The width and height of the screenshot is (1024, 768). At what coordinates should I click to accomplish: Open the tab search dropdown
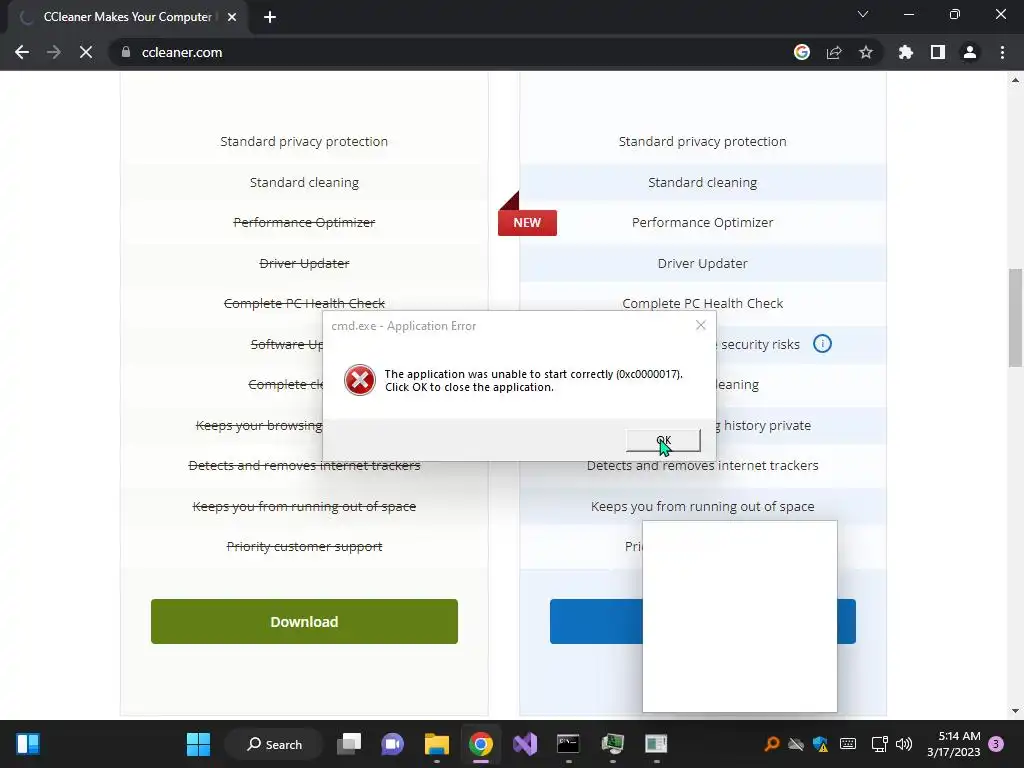[x=863, y=14]
